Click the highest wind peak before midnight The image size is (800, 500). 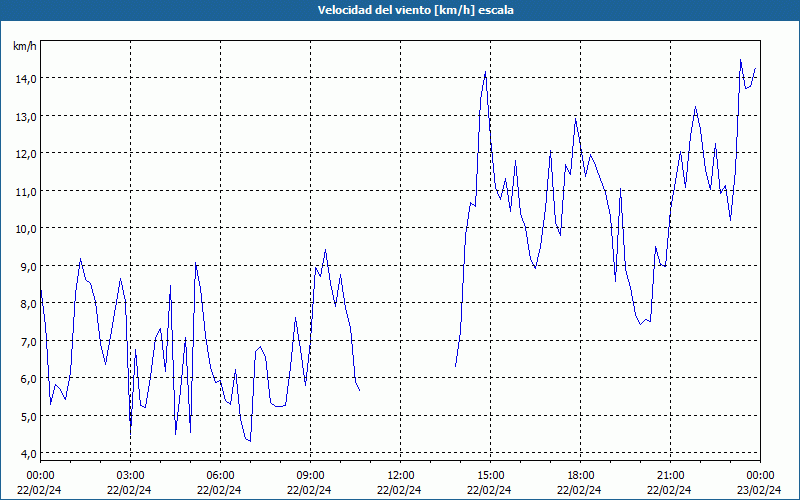click(740, 60)
